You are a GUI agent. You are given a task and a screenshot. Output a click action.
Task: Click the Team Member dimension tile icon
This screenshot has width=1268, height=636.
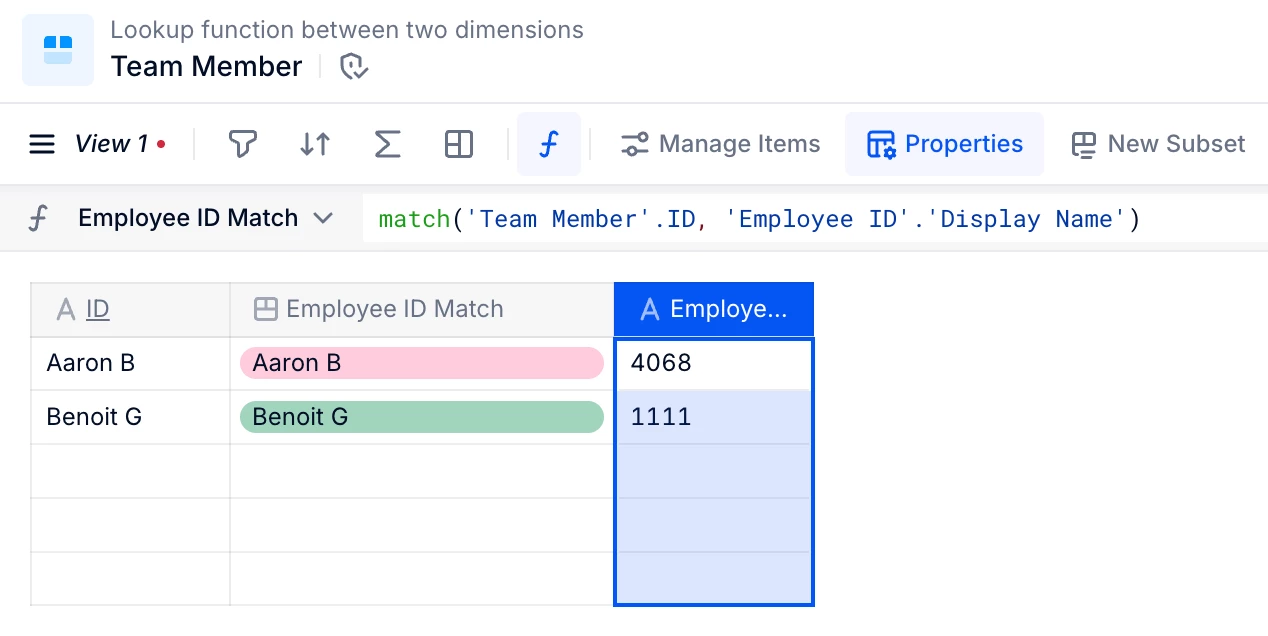click(58, 50)
